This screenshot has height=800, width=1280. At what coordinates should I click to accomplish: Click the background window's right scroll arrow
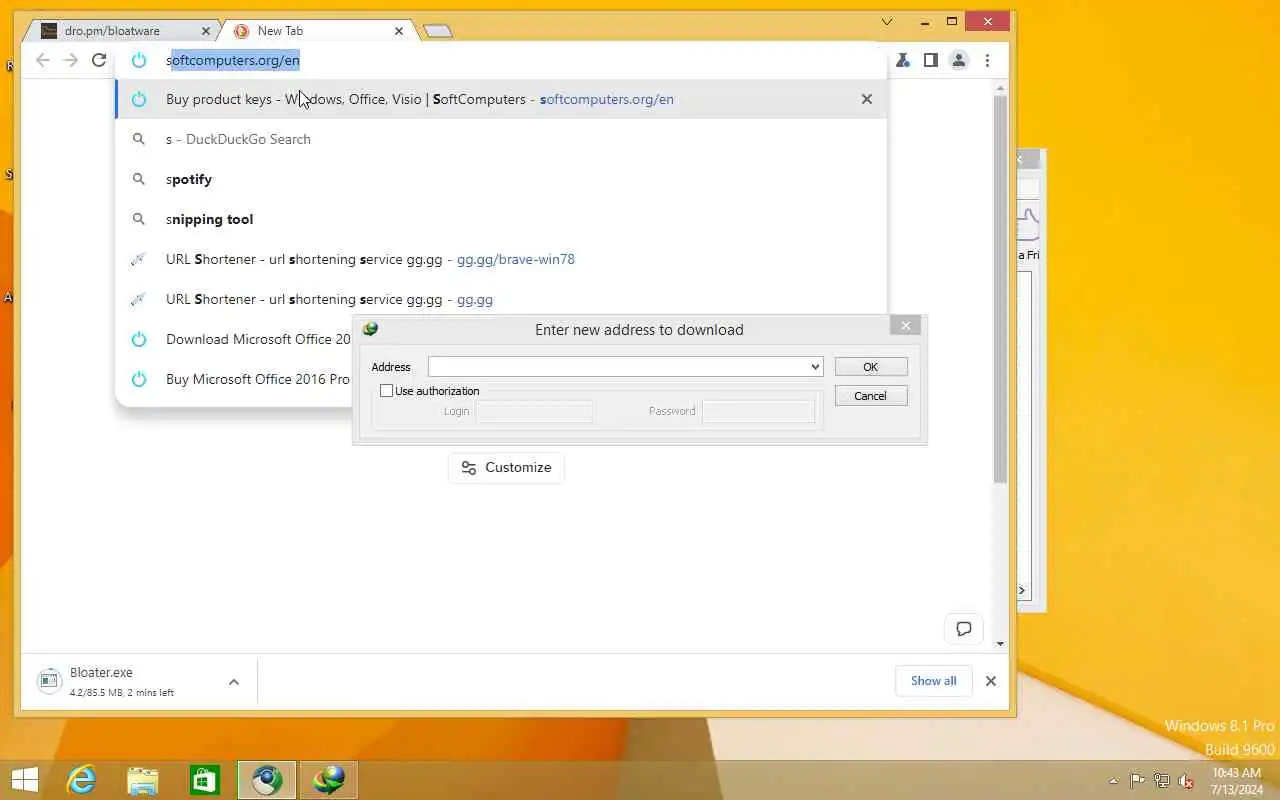coord(1022,591)
